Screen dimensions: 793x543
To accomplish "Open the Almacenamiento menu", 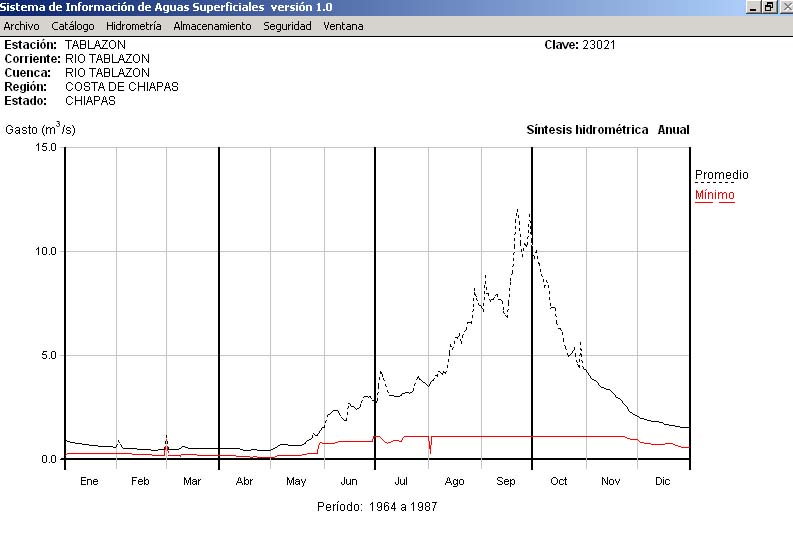I will [x=212, y=26].
